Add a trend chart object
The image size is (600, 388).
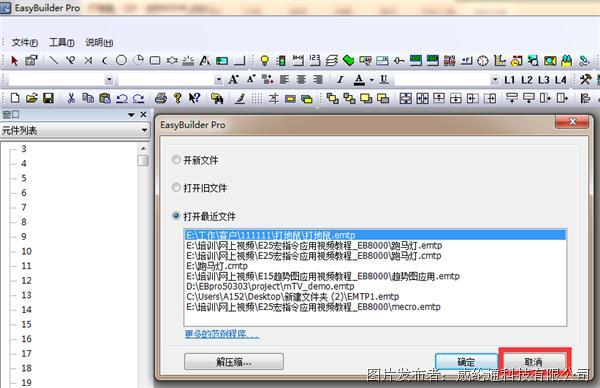click(500, 60)
